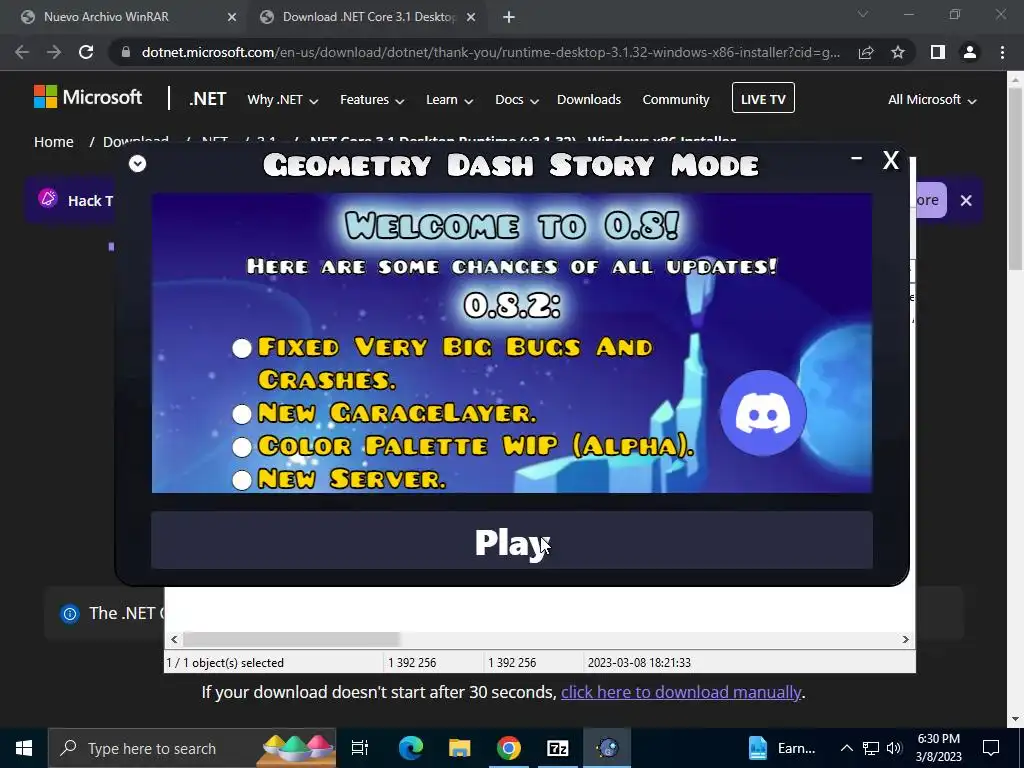
Task: Expand the Features menu
Action: (x=372, y=100)
